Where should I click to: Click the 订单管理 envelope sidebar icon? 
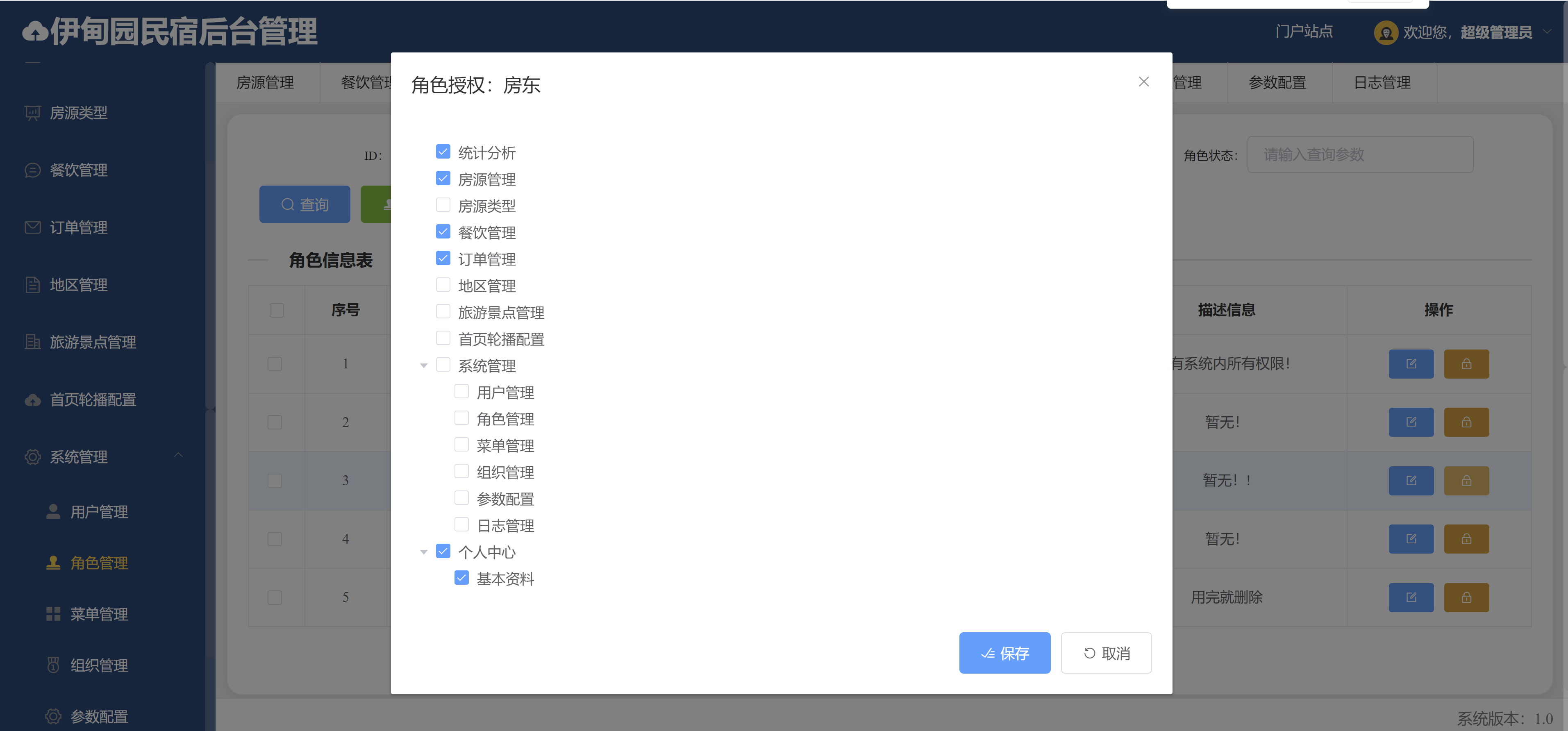[33, 227]
